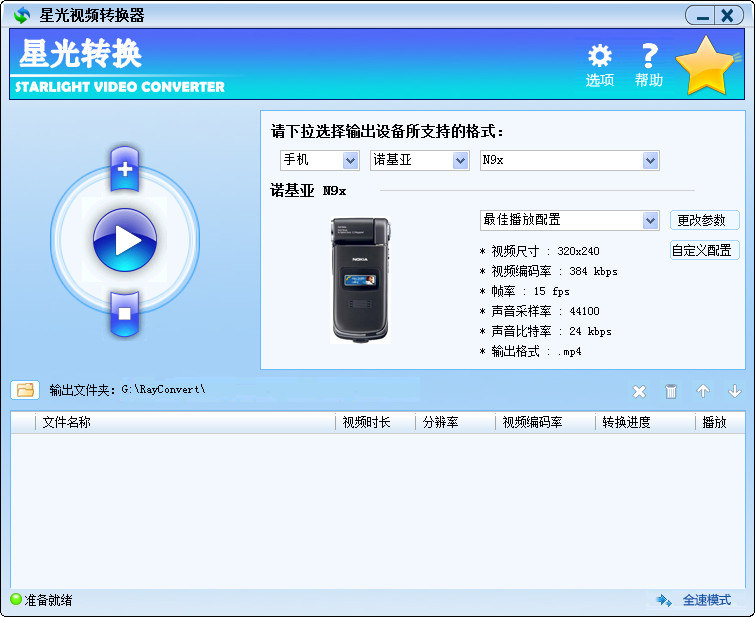Viewport: 755px width, 617px height.
Task: Minimize the 星光视频转换器 window
Action: (x=702, y=16)
